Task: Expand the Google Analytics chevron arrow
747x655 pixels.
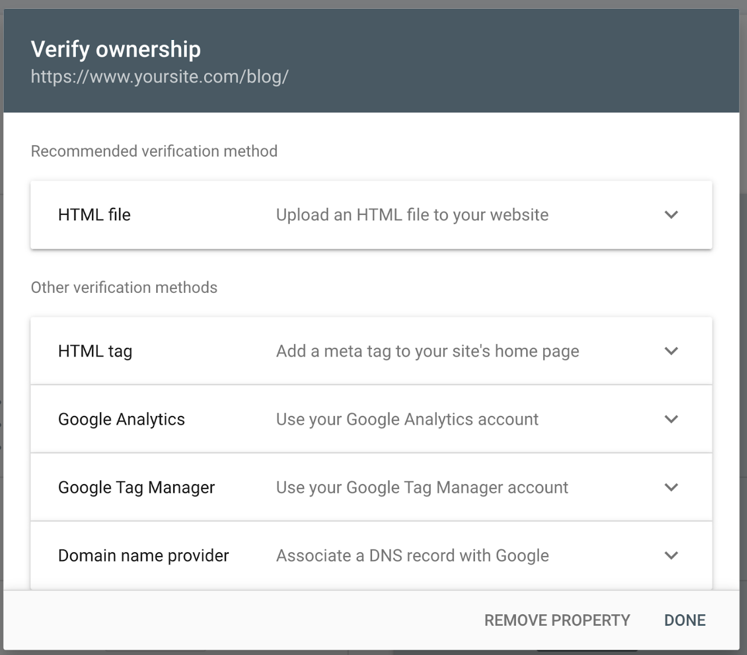Action: pyautogui.click(x=671, y=419)
